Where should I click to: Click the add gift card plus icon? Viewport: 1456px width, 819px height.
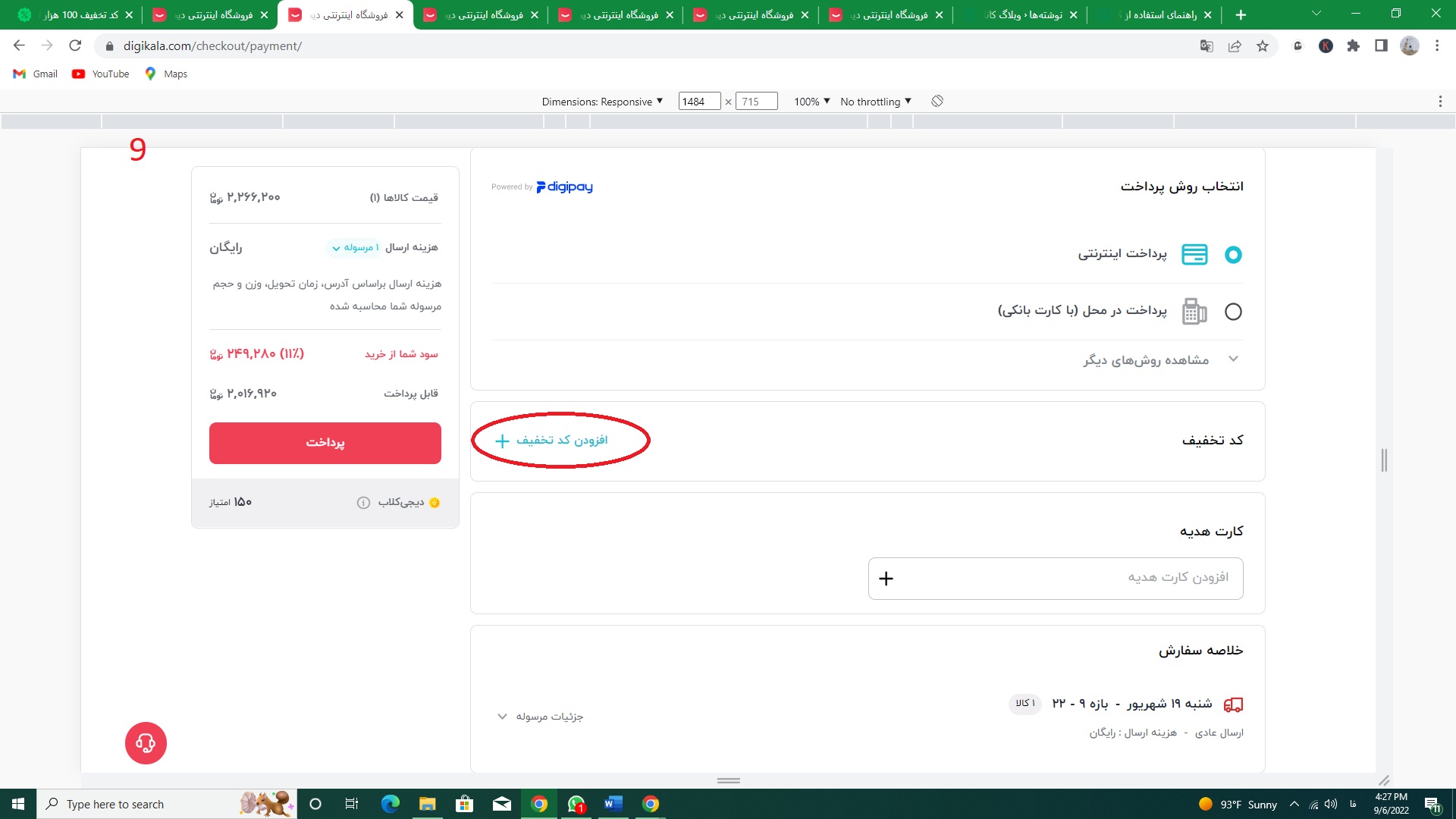886,578
